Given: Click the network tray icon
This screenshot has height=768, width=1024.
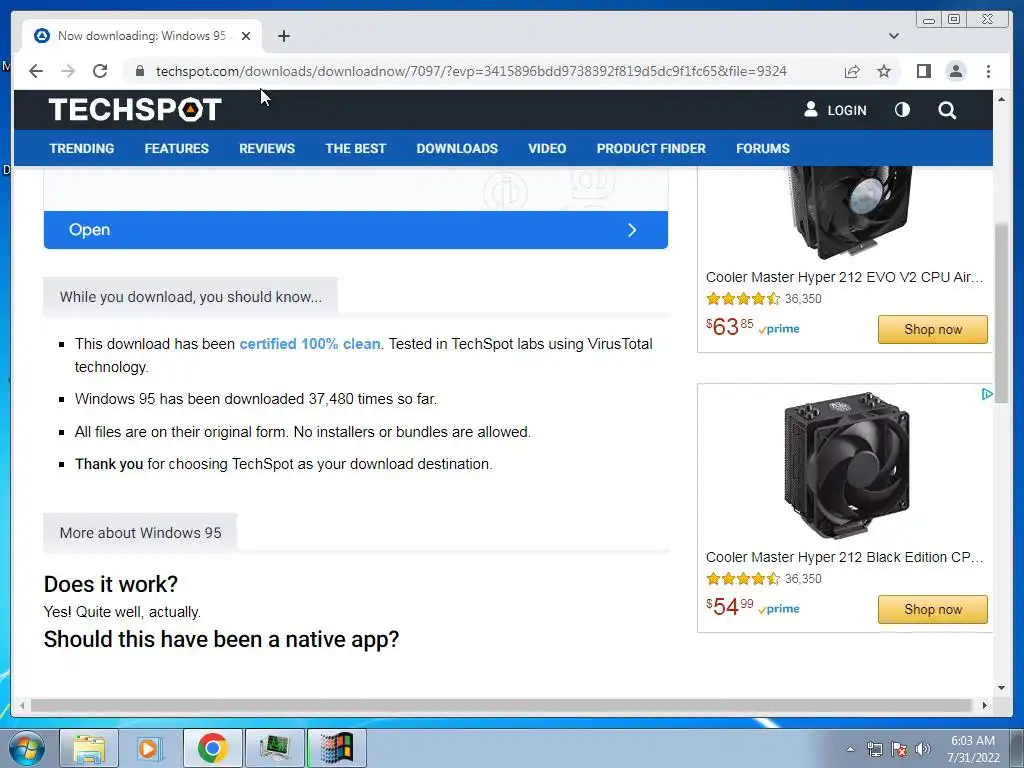Looking at the screenshot, I should (x=874, y=749).
